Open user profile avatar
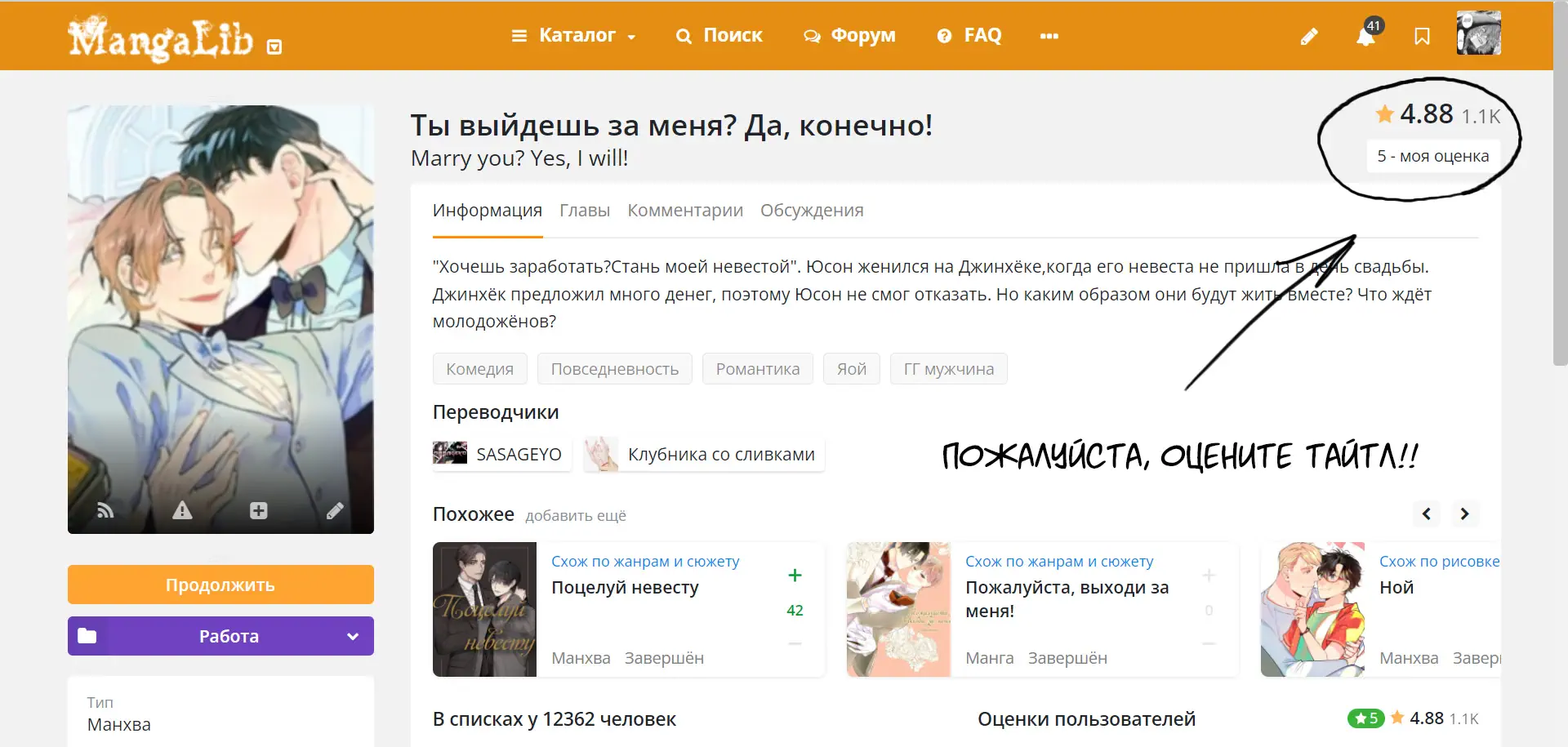 pyautogui.click(x=1479, y=33)
